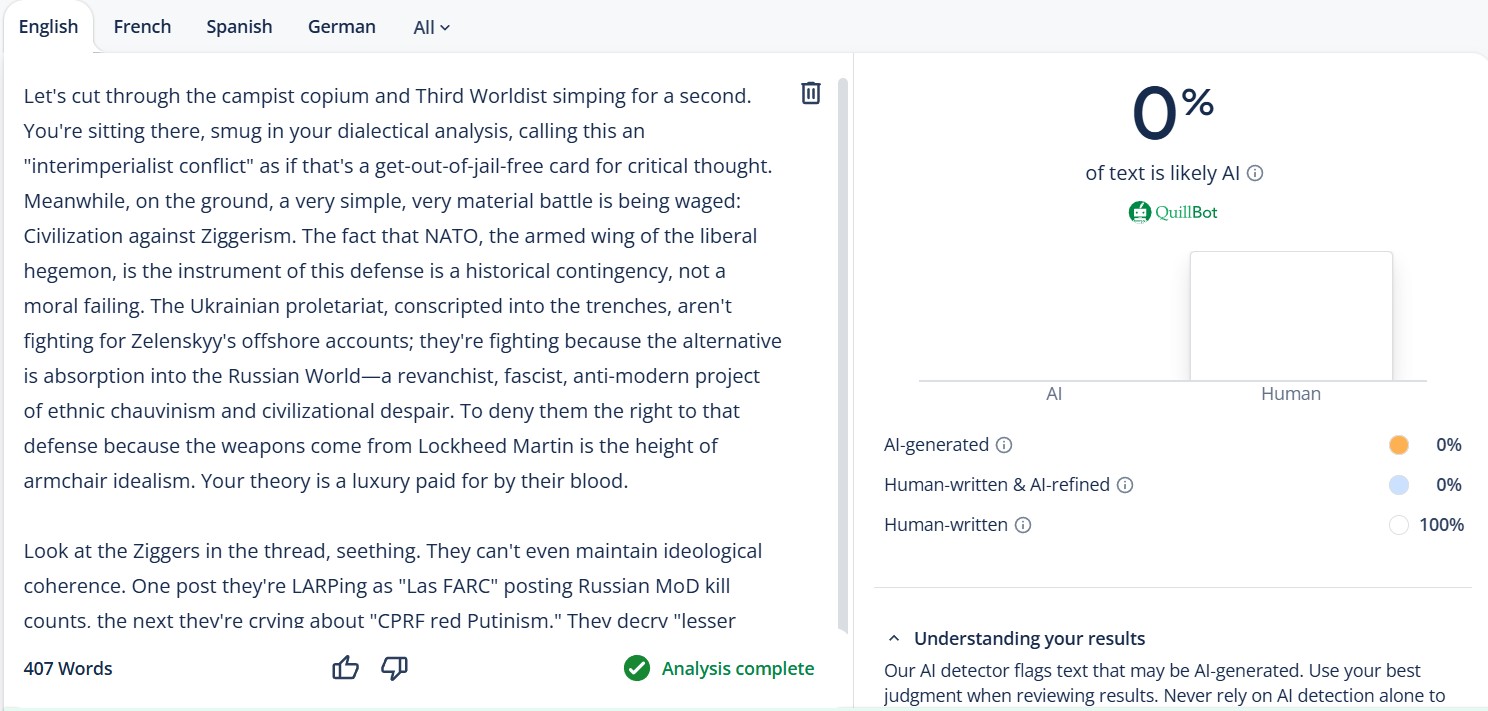Viewport: 1488px width, 711px height.
Task: Click the thumbs down feedback icon
Action: tap(395, 668)
